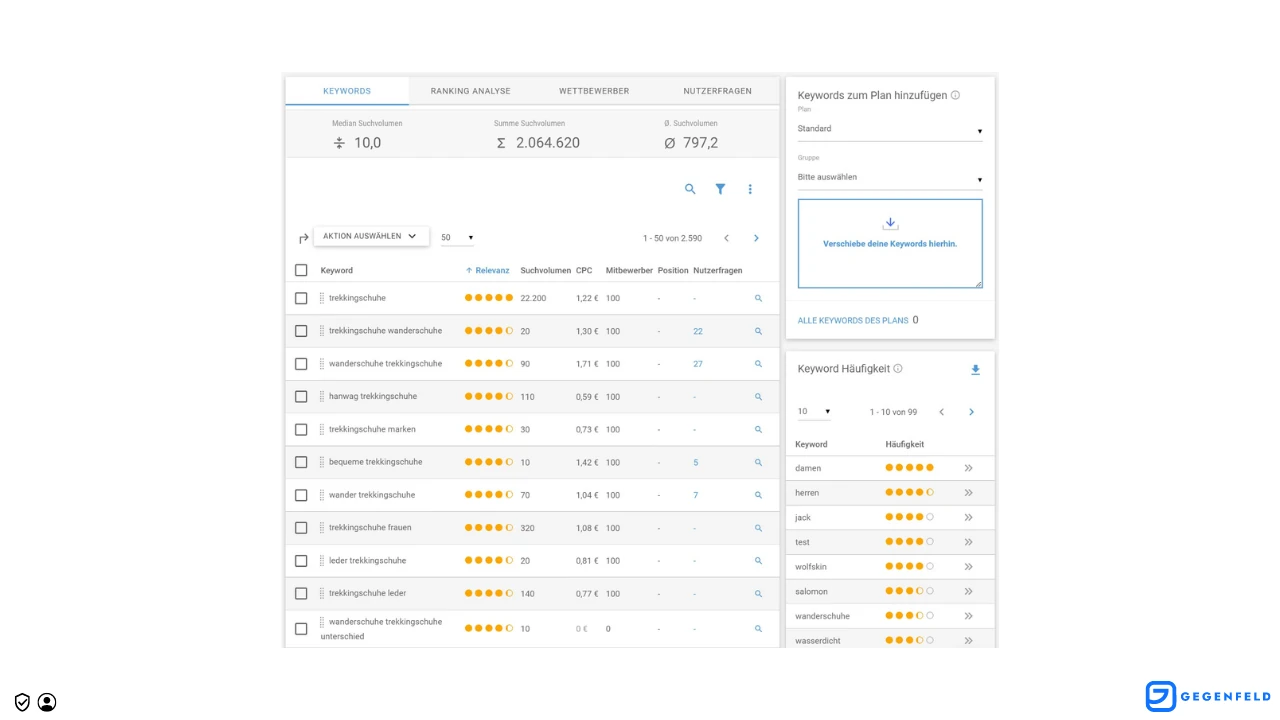Screen dimensions: 1280x720
Task: Click the redo arrow beside Aktion auswählen
Action: tap(304, 239)
